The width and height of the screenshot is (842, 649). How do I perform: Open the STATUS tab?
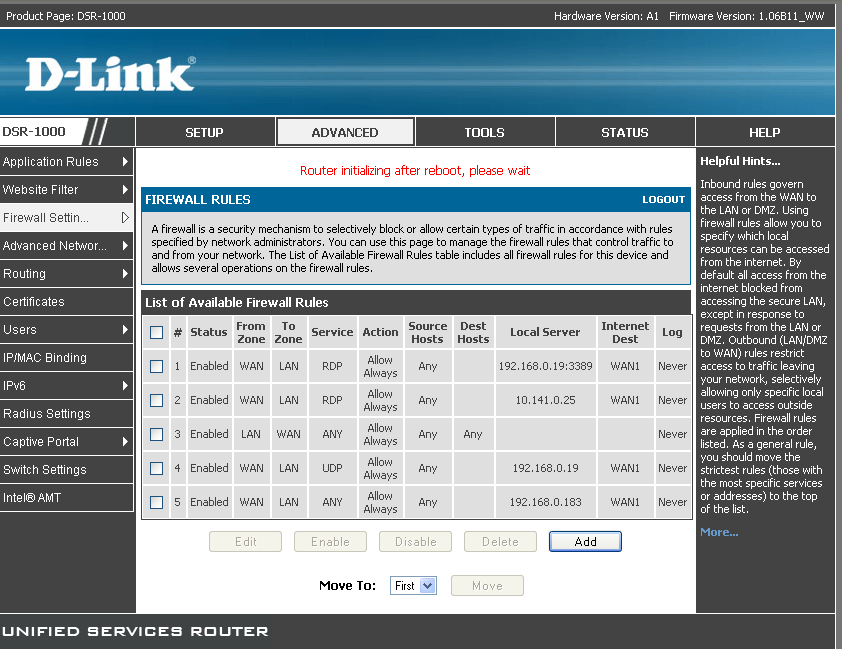coord(625,132)
